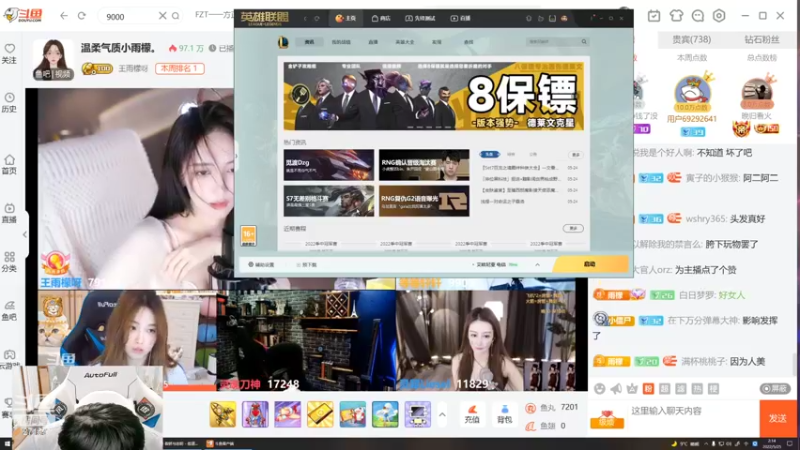Select 资讯 sub-tab in LoL client
Screen dimensions: 800x450
(x=309, y=42)
